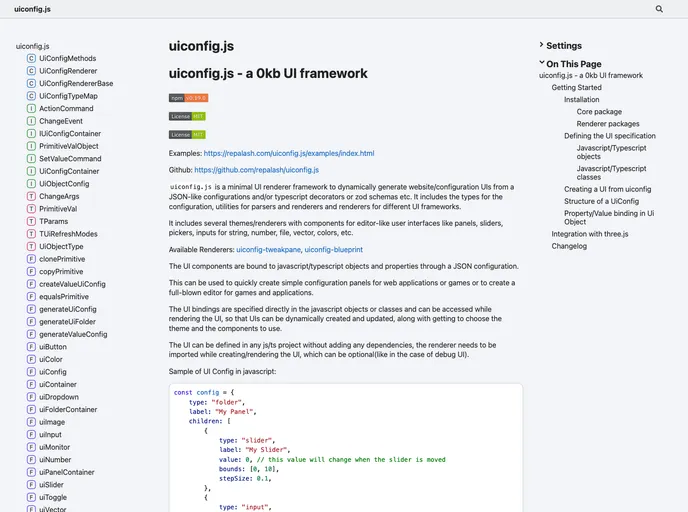Collapse the On This Page section
This screenshot has width=688, height=512.
pos(570,64)
